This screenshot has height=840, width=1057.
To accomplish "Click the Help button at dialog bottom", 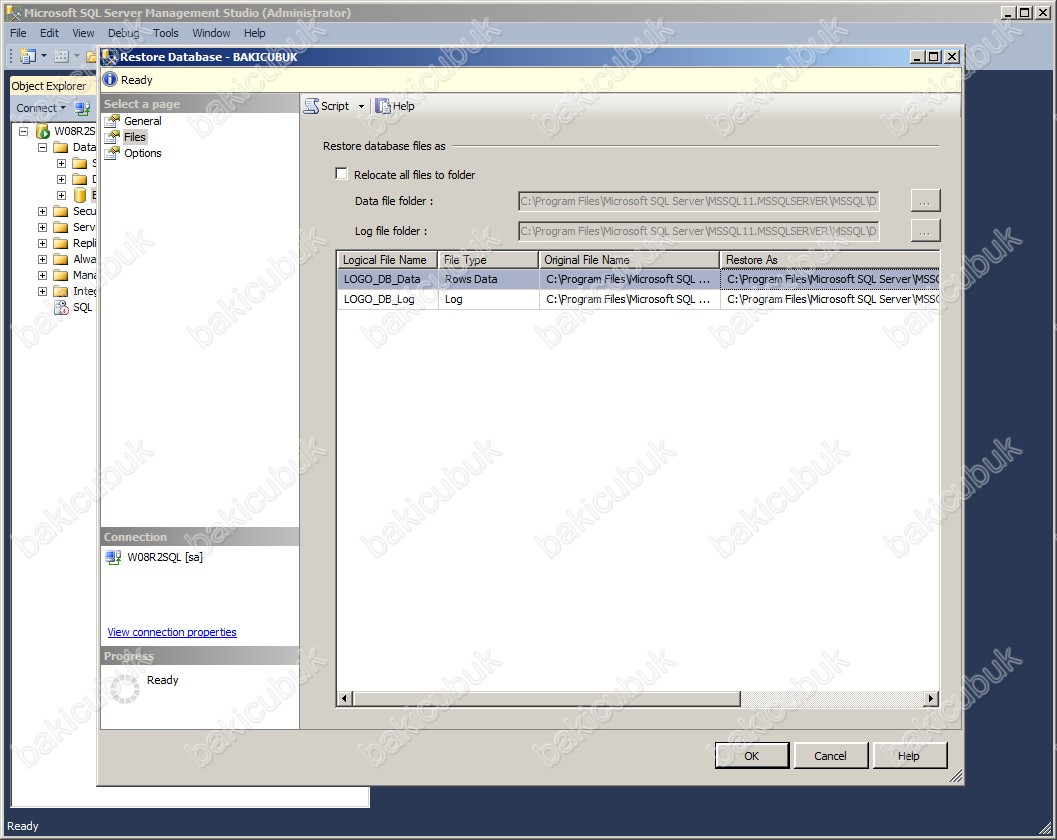I will pyautogui.click(x=909, y=756).
